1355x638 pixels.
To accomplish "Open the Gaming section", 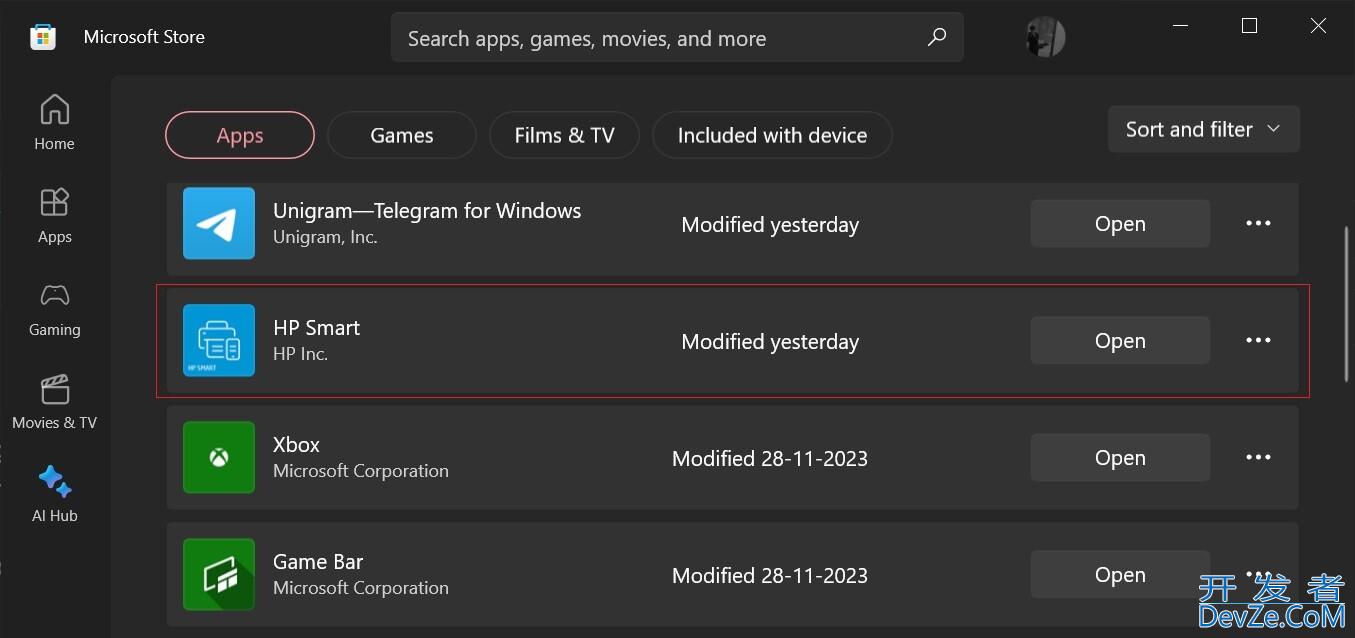I will click(x=54, y=308).
